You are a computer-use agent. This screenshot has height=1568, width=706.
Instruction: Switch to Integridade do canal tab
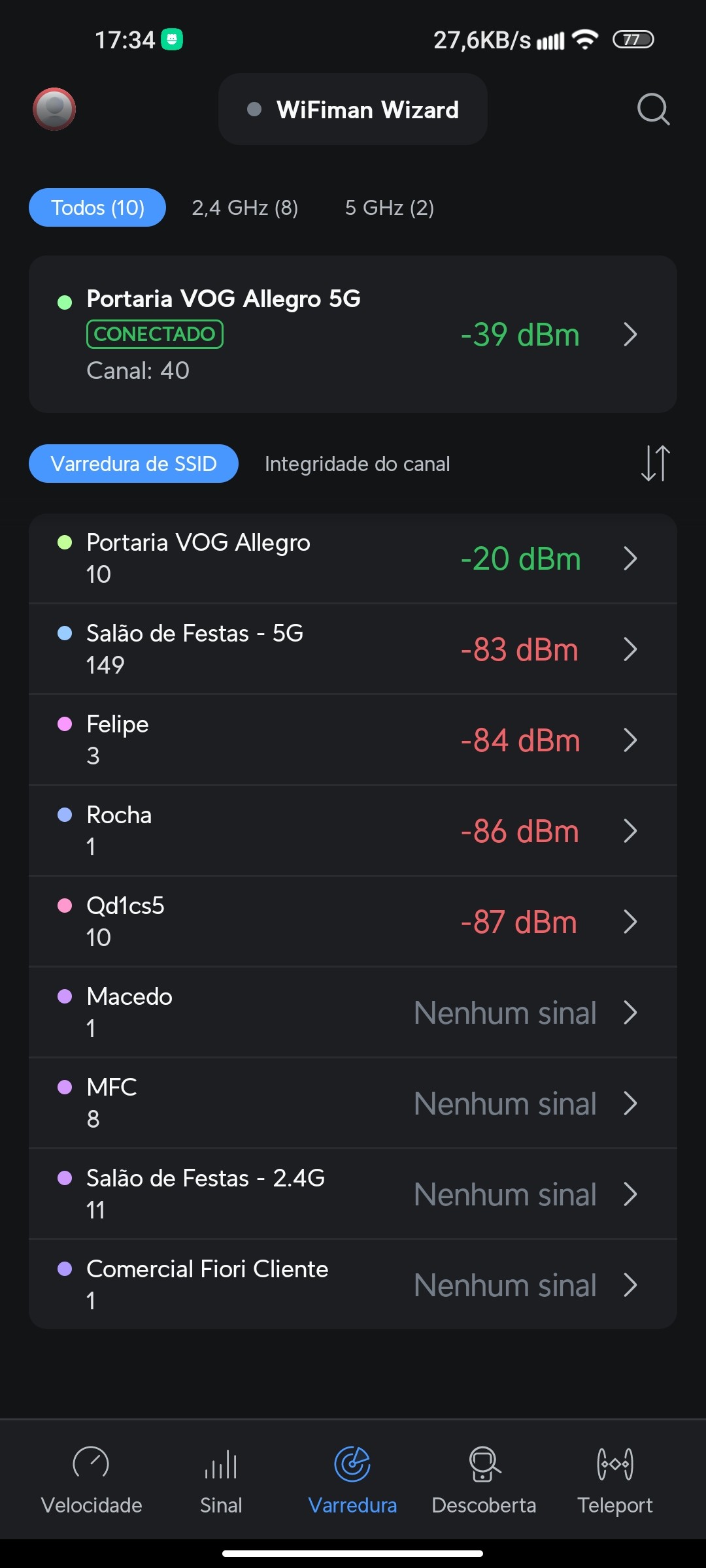(x=357, y=464)
